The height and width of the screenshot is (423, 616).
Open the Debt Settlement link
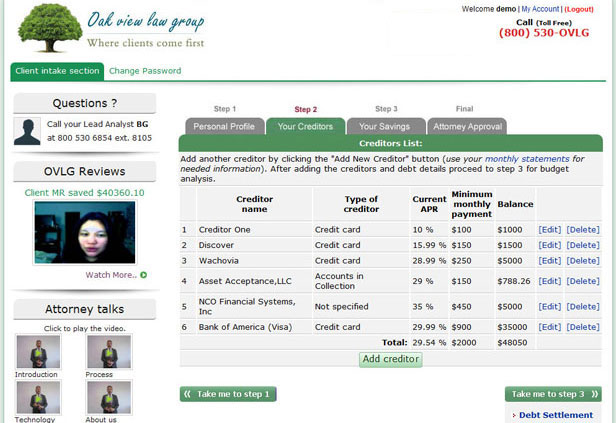556,415
